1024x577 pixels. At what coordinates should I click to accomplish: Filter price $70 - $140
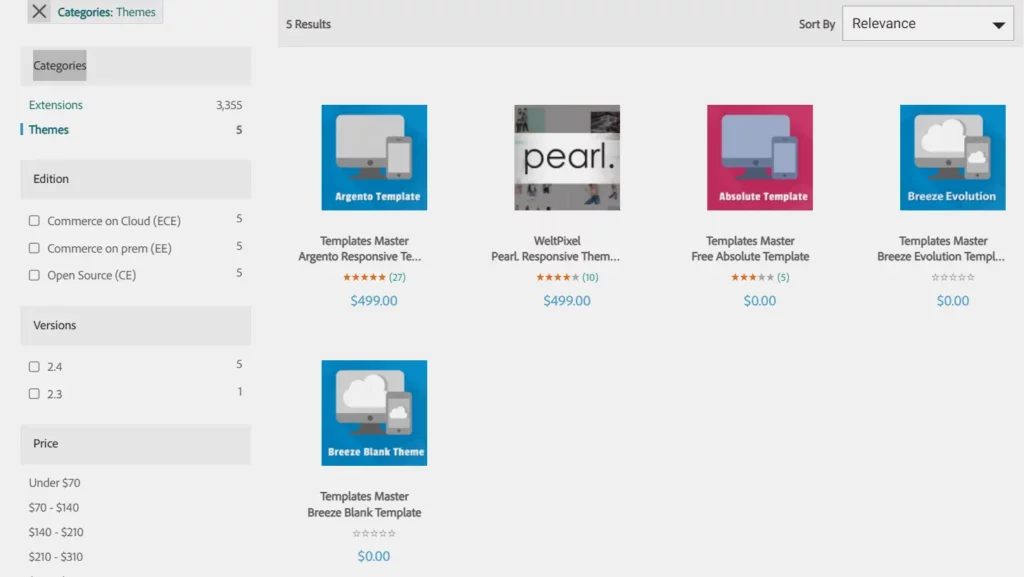[x=54, y=507]
